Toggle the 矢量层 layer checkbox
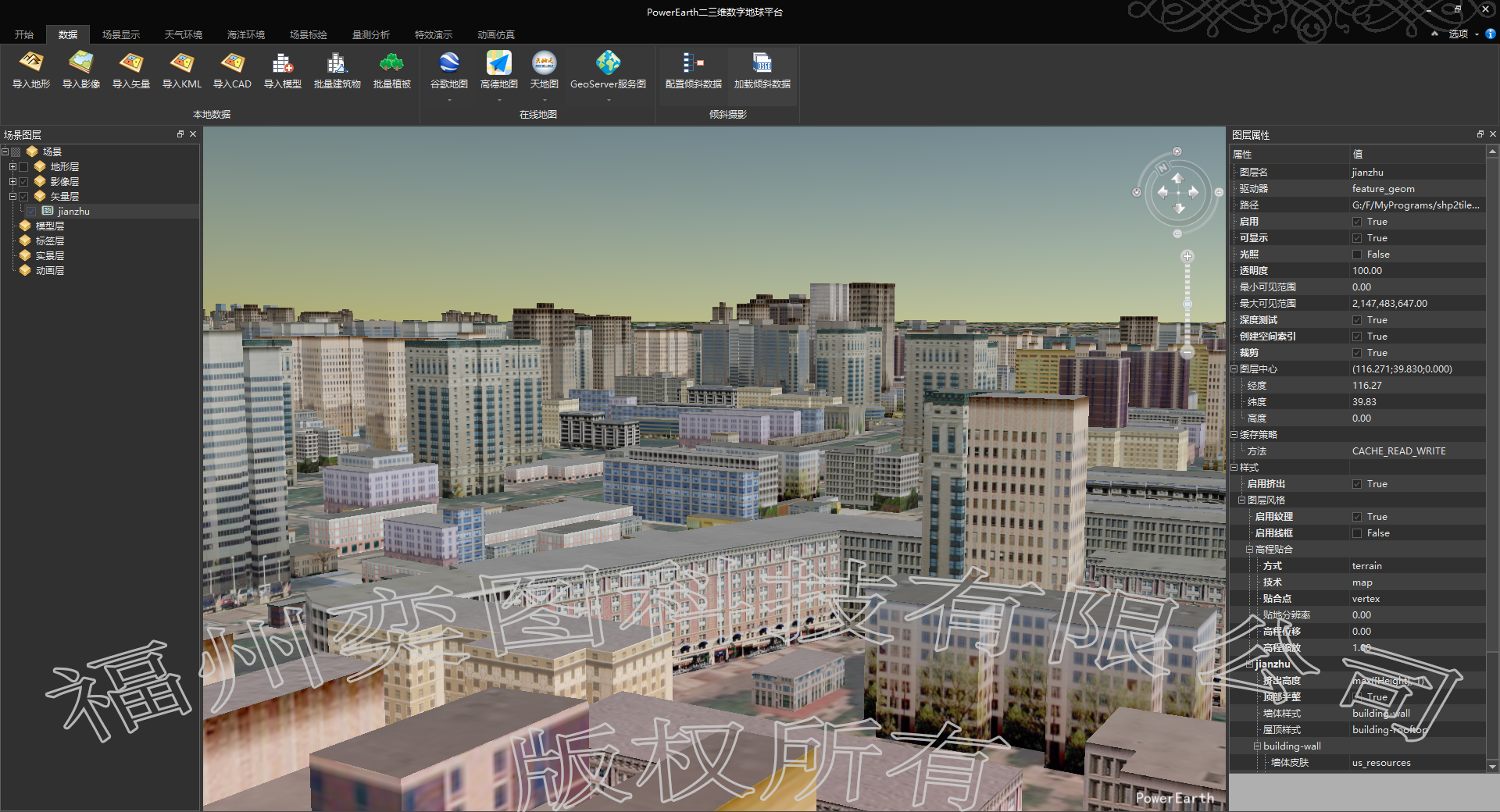Viewport: 1500px width, 812px height. coord(23,197)
